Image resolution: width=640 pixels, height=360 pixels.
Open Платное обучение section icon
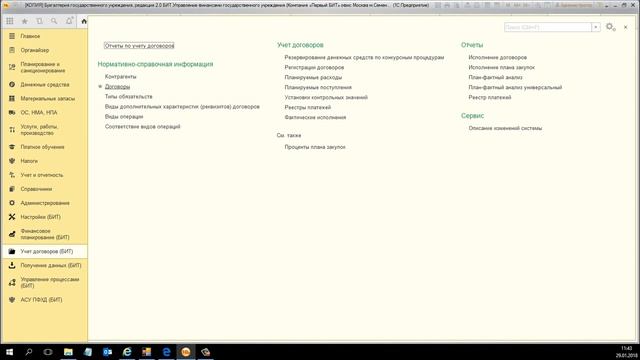[x=12, y=147]
